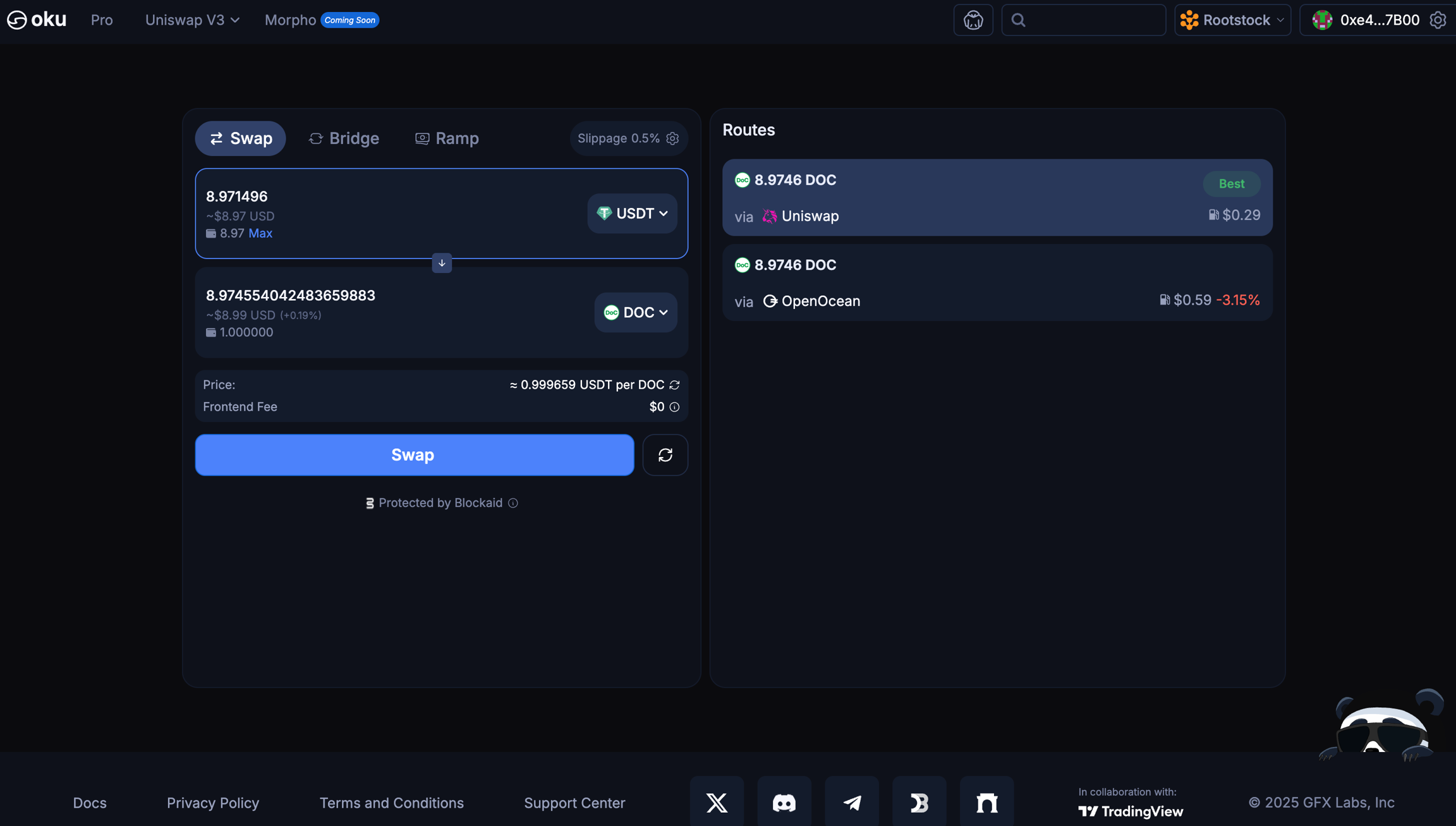This screenshot has height=826, width=1456.
Task: Open wallet settings gear next to address
Action: 1438,20
